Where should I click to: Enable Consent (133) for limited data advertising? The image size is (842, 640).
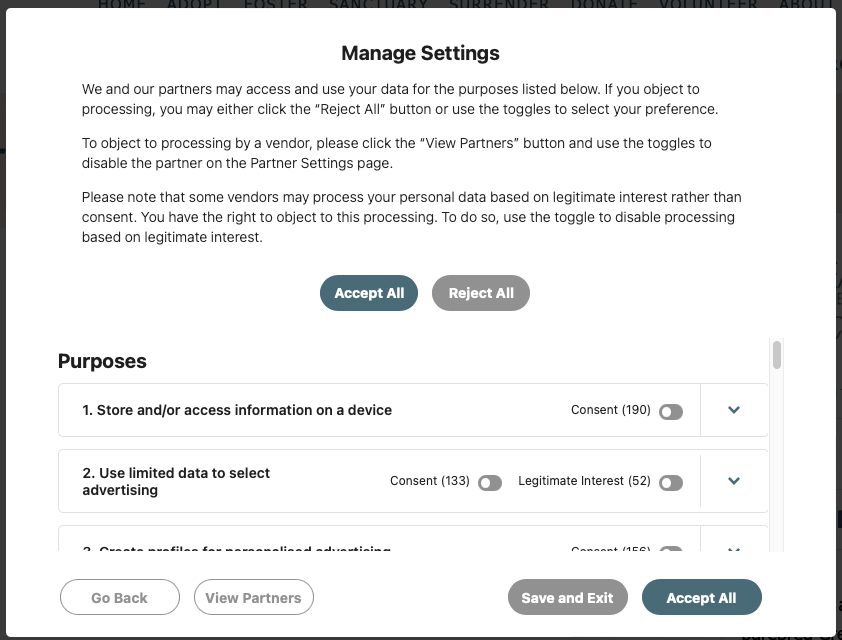[x=490, y=482]
